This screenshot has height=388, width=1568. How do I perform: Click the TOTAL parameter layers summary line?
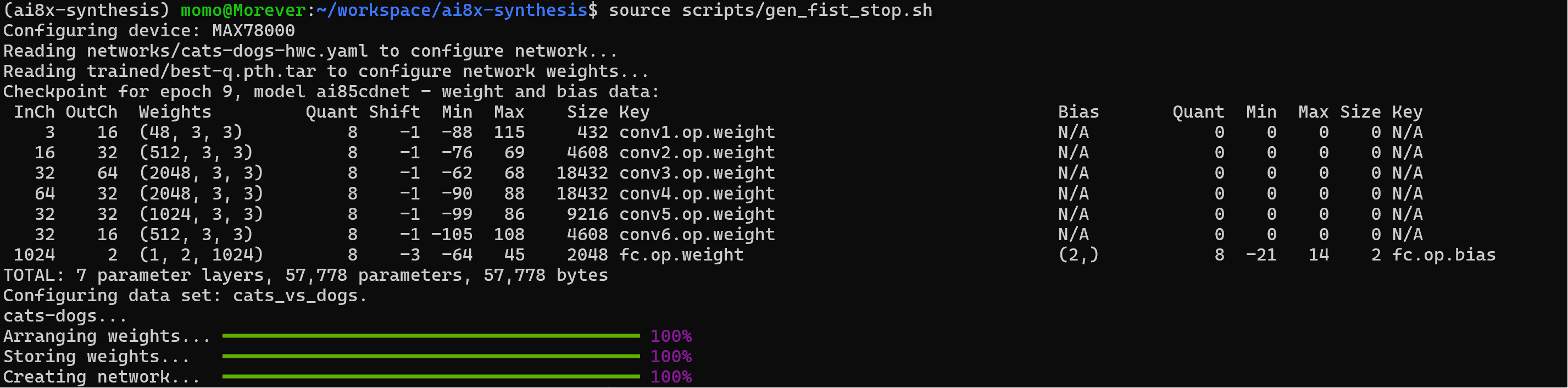coord(305,275)
